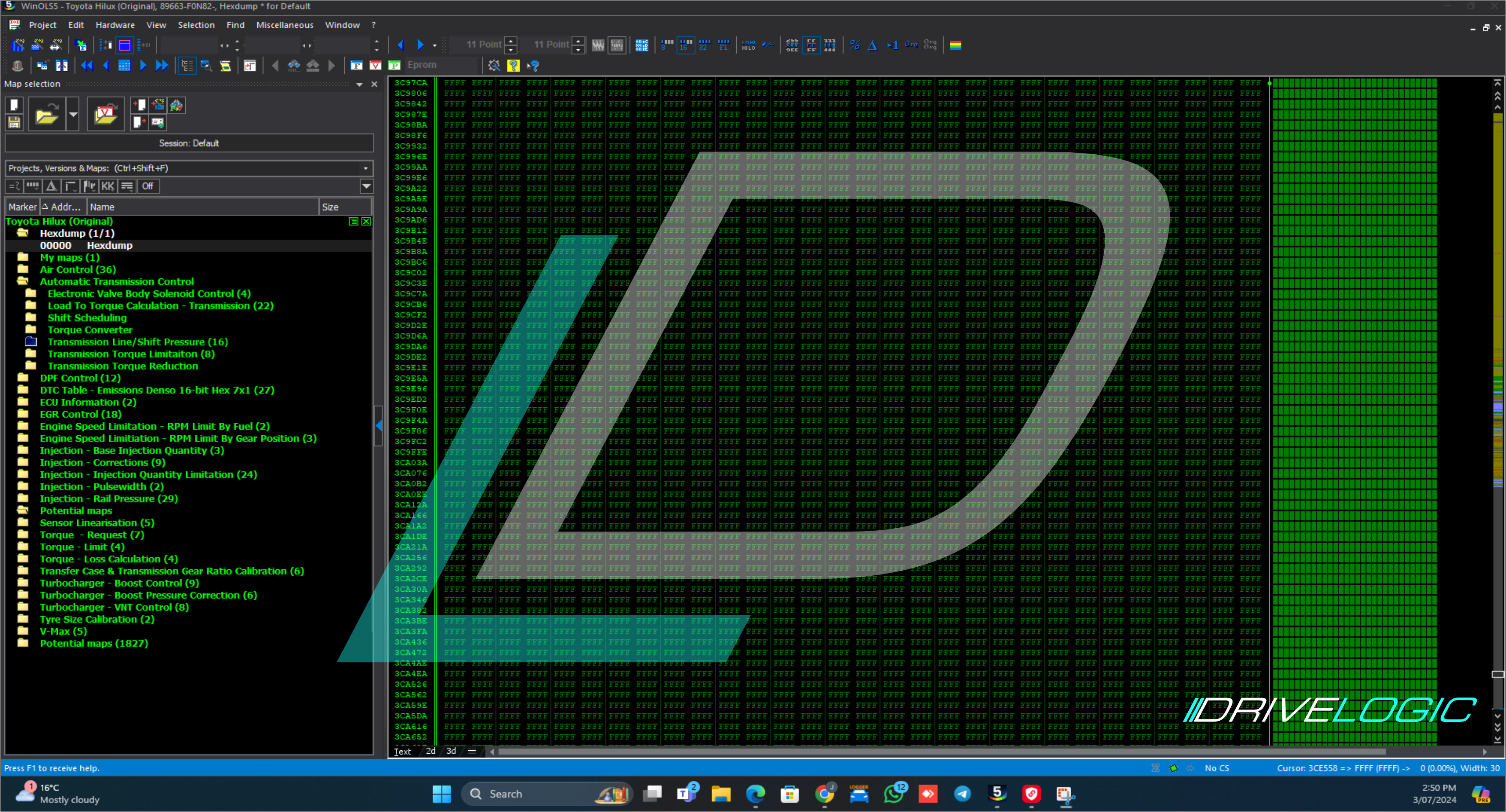
Task: Click the gear settings icon in toolbar
Action: coord(494,66)
